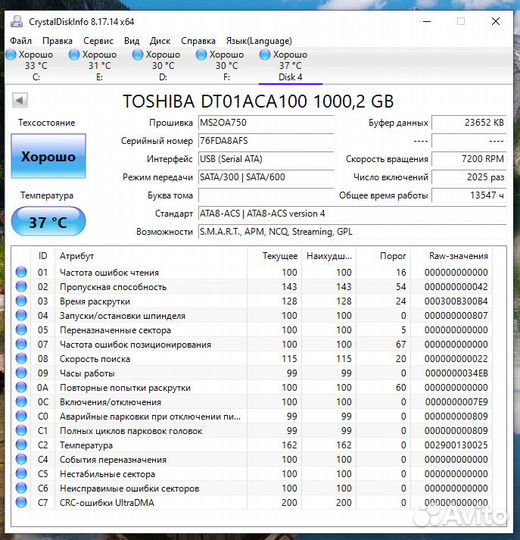Screen dimensions: 520x540
Task: Click the transfer mode field SATA/300 | SATA/600
Action: coord(266,177)
